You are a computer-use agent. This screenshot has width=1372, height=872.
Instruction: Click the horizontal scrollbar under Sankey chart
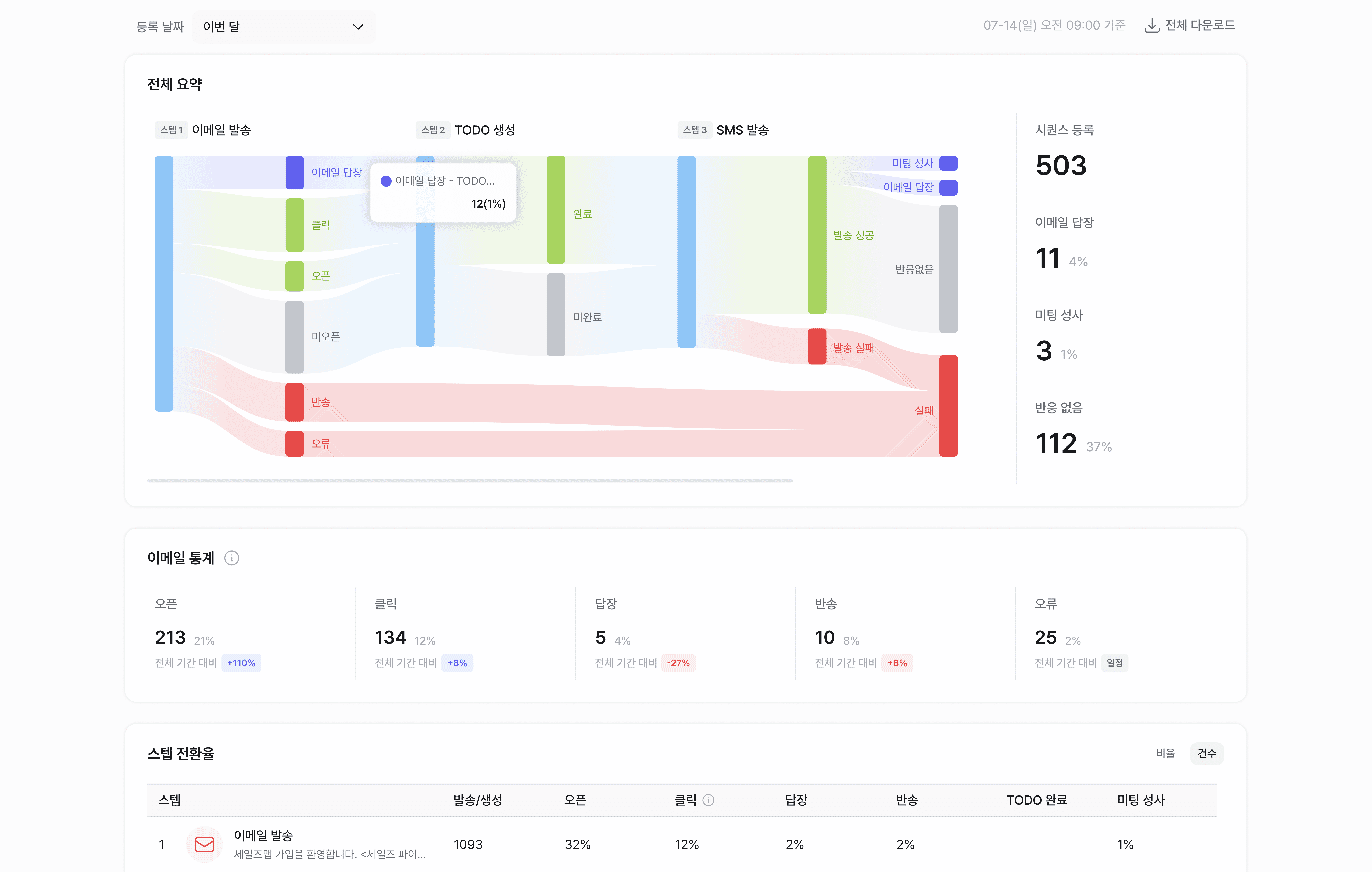click(470, 480)
